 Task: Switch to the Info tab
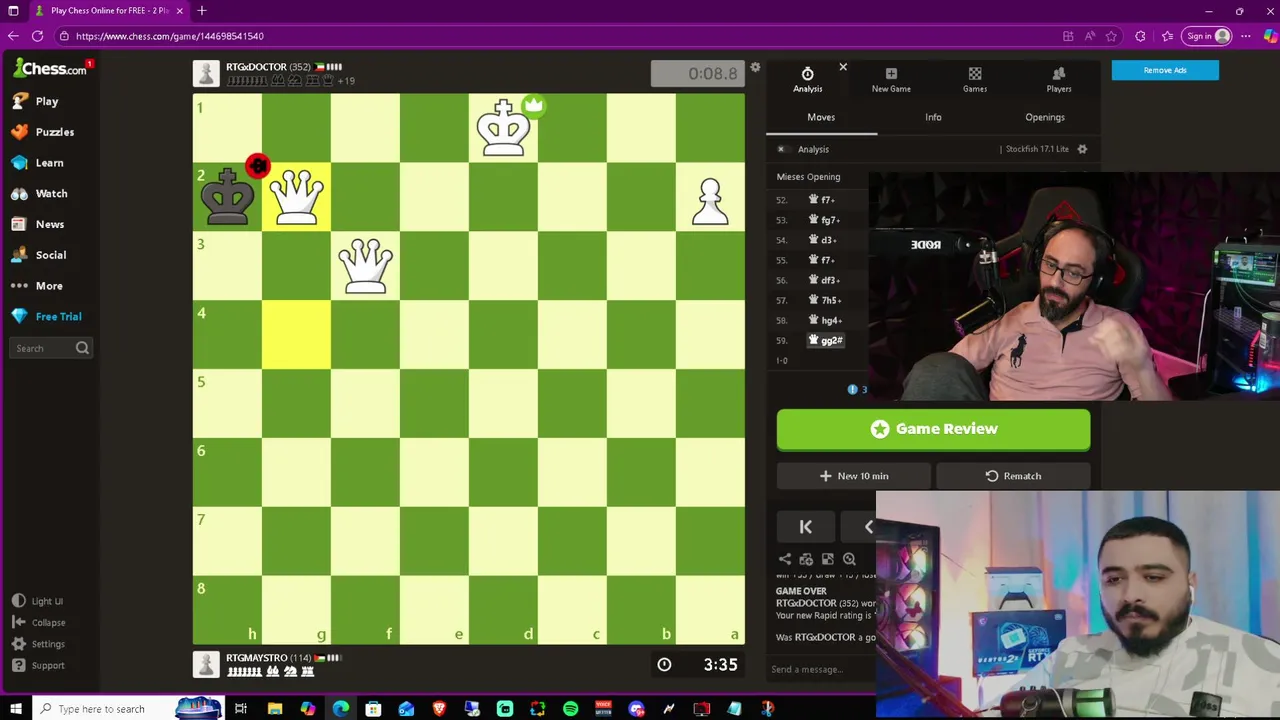(x=933, y=117)
